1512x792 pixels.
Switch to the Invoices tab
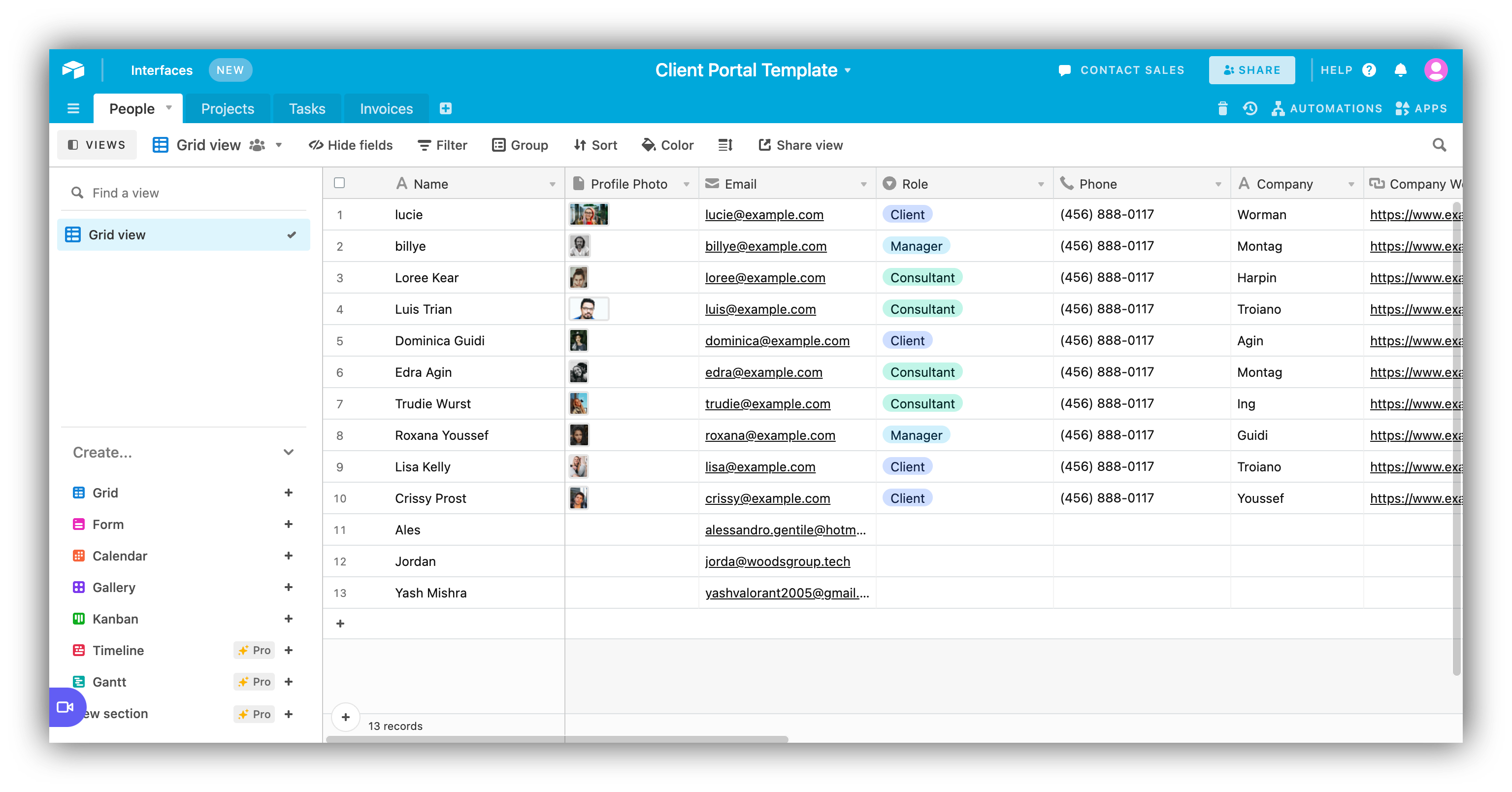pos(386,108)
